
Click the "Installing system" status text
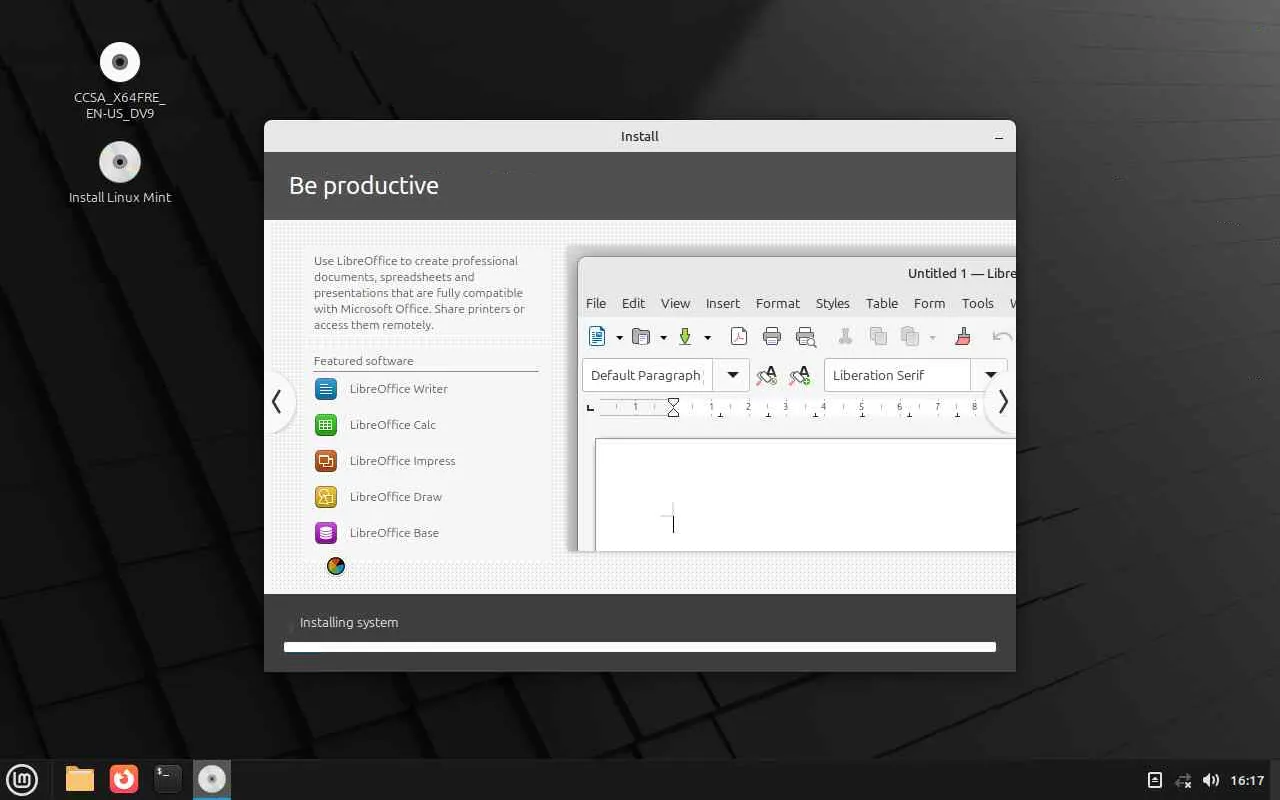[x=349, y=622]
